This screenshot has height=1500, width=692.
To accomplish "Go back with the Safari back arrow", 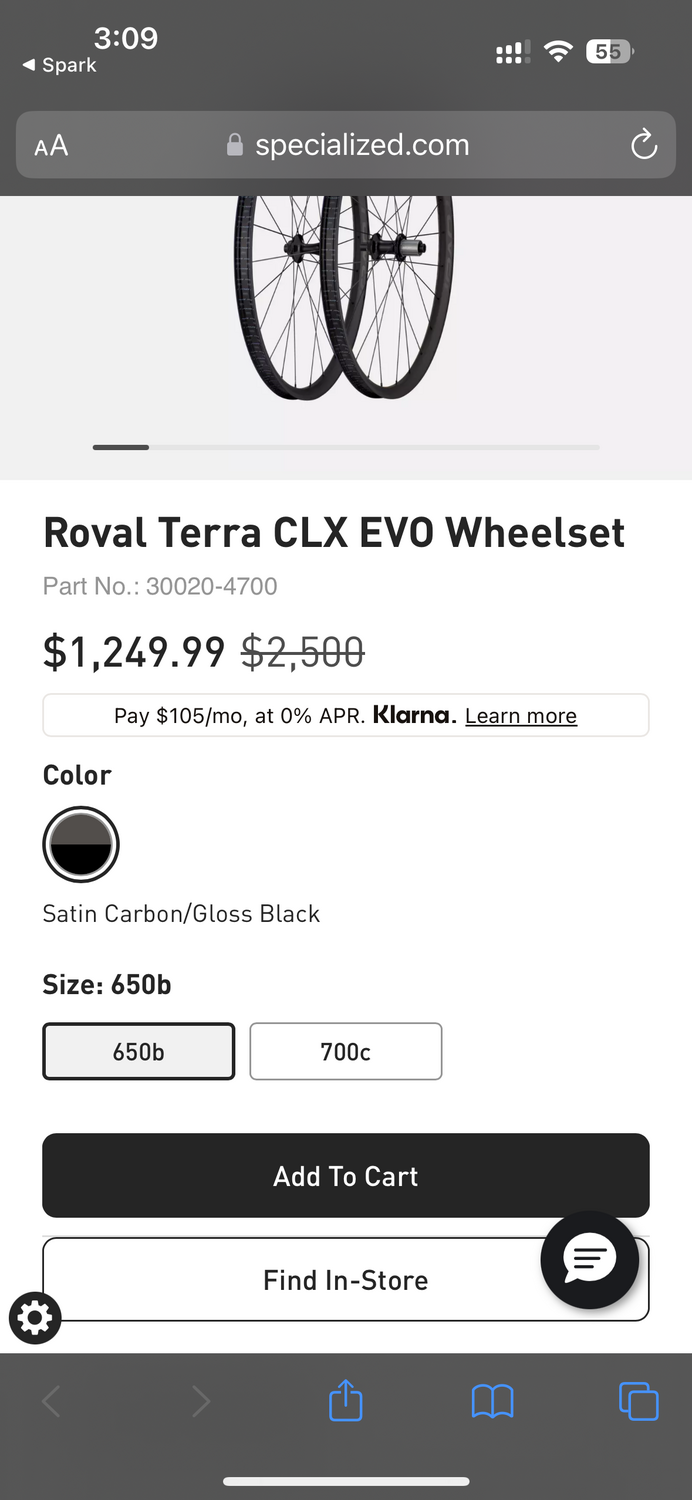I will tap(52, 1401).
